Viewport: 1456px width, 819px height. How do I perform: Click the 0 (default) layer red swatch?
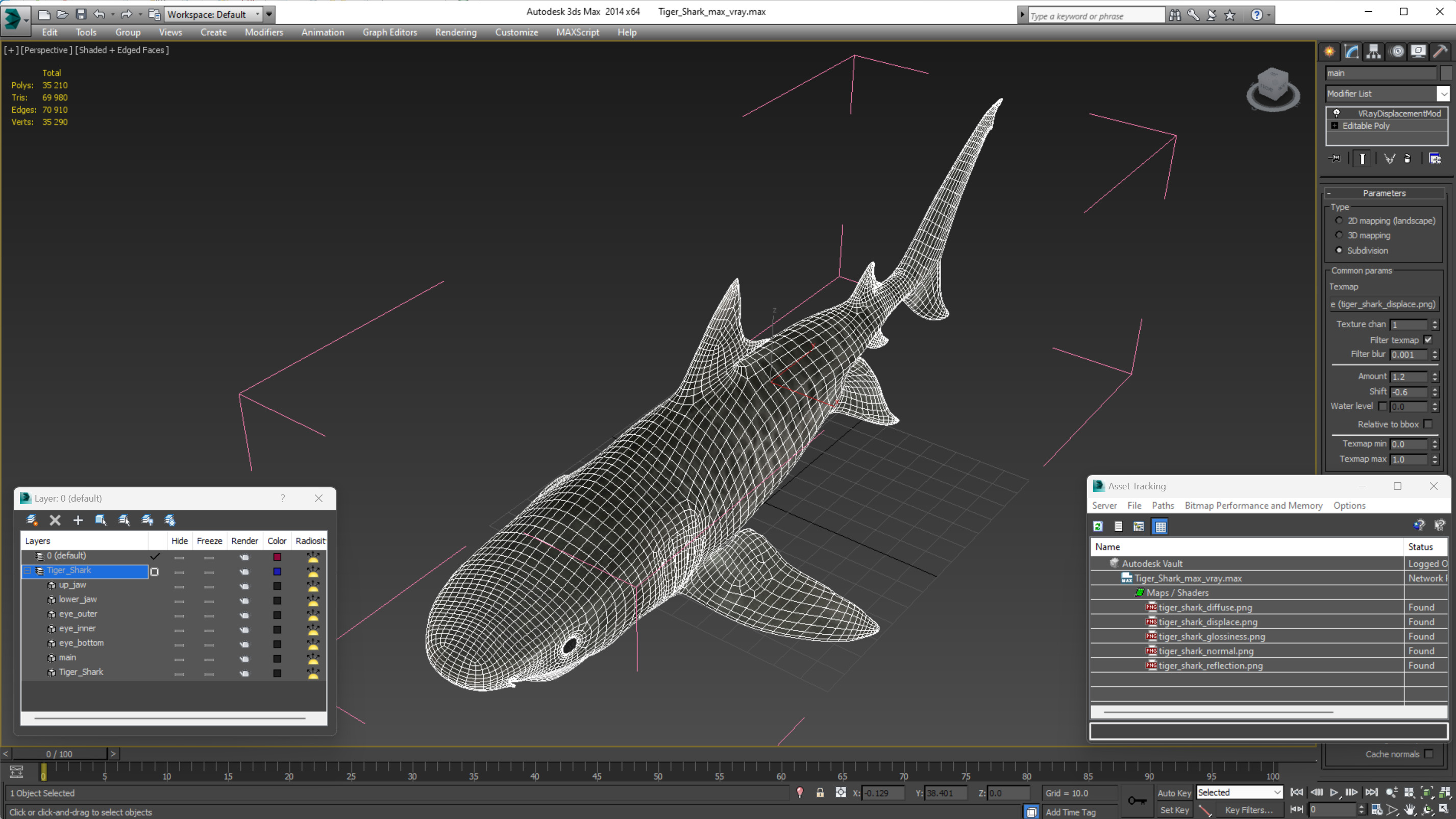277,557
